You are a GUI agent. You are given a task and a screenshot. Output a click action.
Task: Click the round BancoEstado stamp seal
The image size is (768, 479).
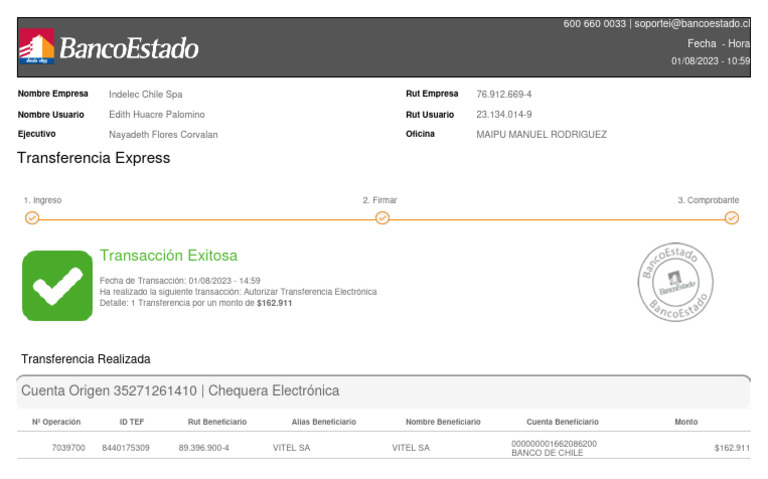click(675, 282)
